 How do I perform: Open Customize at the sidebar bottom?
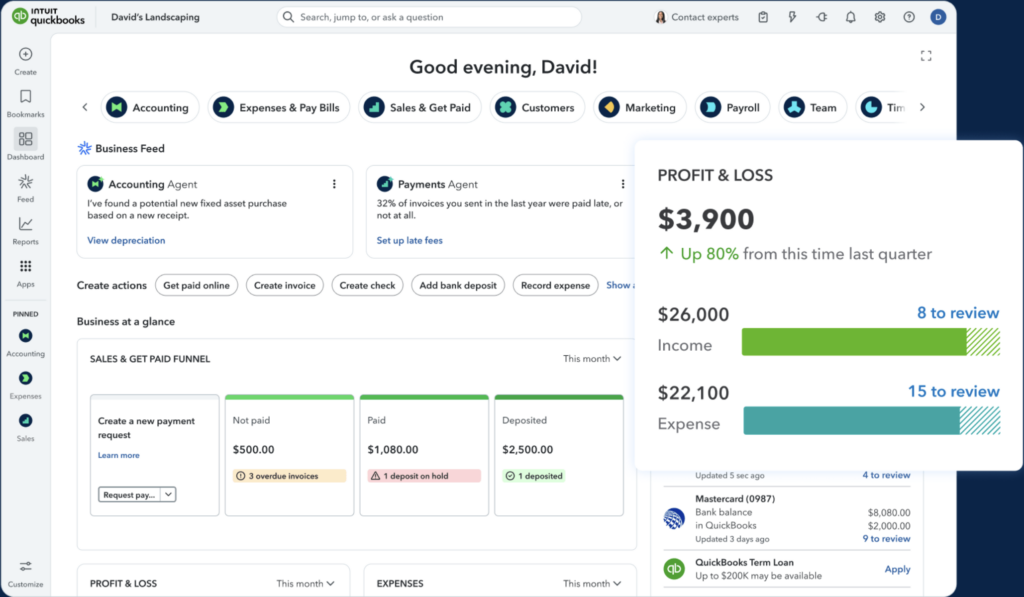click(25, 566)
